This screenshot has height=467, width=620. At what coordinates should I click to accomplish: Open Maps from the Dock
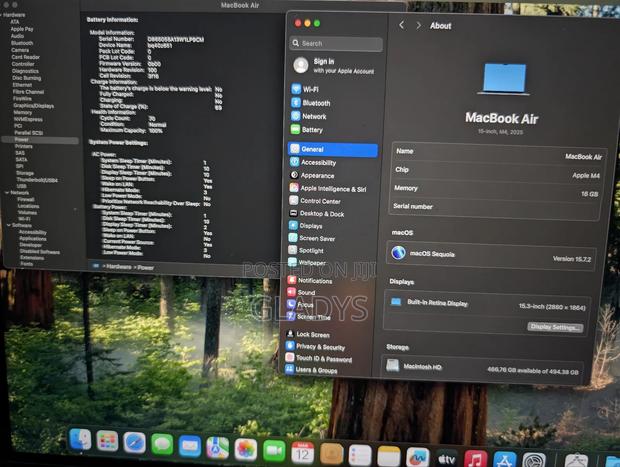(217, 448)
